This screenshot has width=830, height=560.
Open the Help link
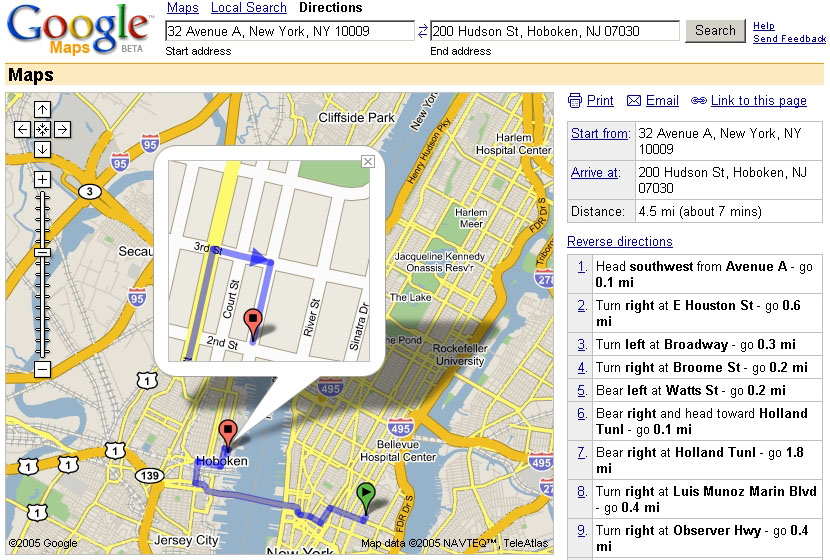coord(764,25)
